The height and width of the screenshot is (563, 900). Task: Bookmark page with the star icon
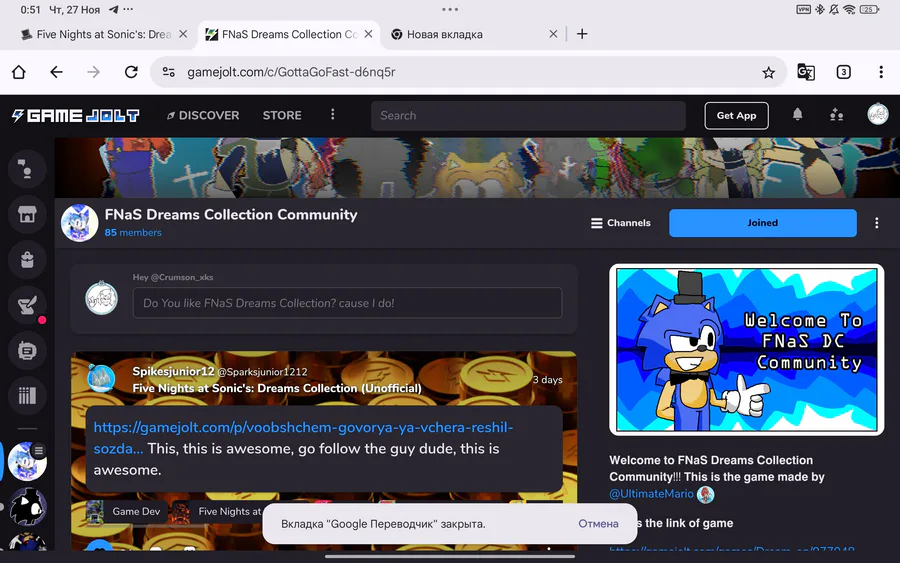coord(768,72)
